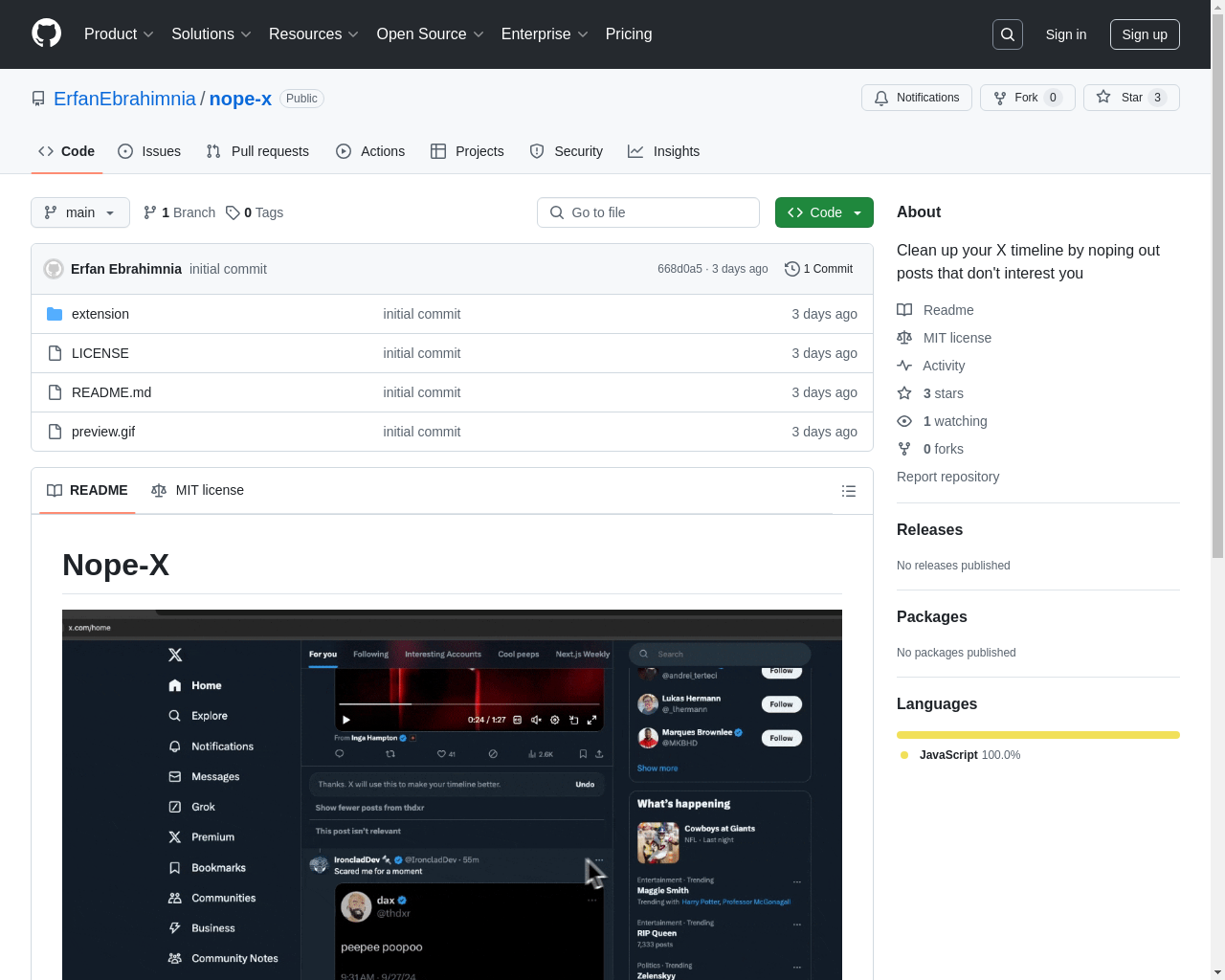Open the LICENSE file
1225x980 pixels.
(x=100, y=353)
